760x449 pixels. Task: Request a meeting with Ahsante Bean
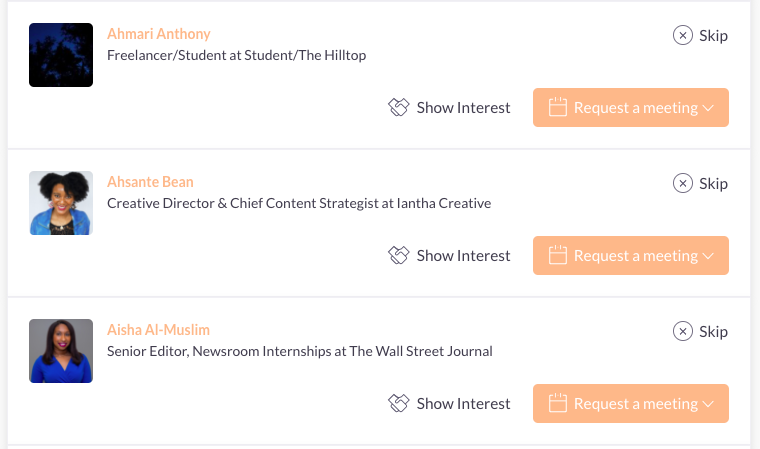click(631, 256)
